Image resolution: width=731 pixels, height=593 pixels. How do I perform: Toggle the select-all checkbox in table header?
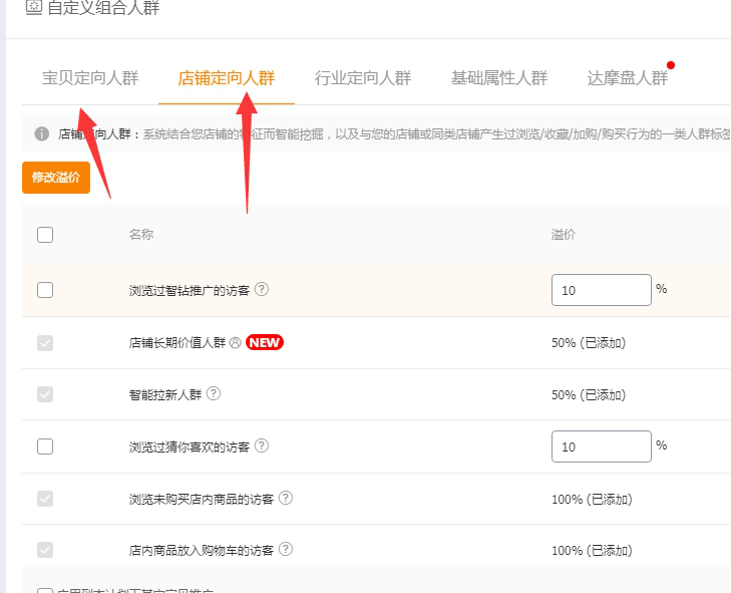pyautogui.click(x=45, y=235)
